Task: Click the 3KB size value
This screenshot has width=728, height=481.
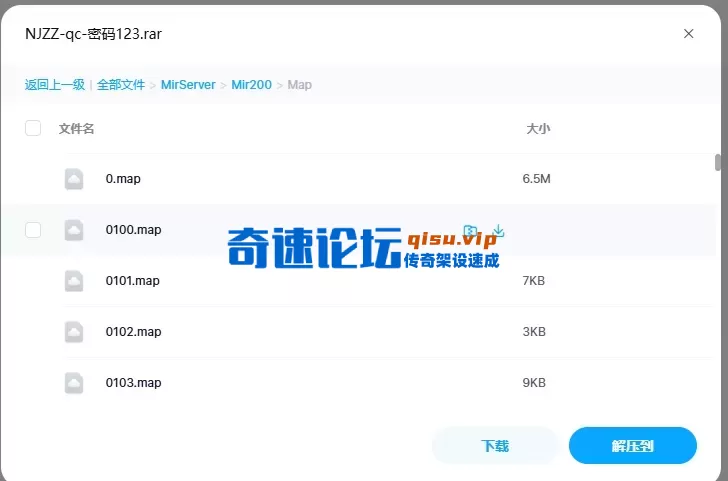Action: (534, 332)
